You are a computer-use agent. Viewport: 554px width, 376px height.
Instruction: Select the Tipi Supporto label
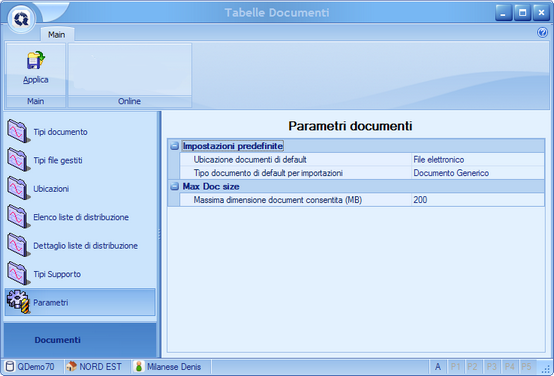coord(57,274)
